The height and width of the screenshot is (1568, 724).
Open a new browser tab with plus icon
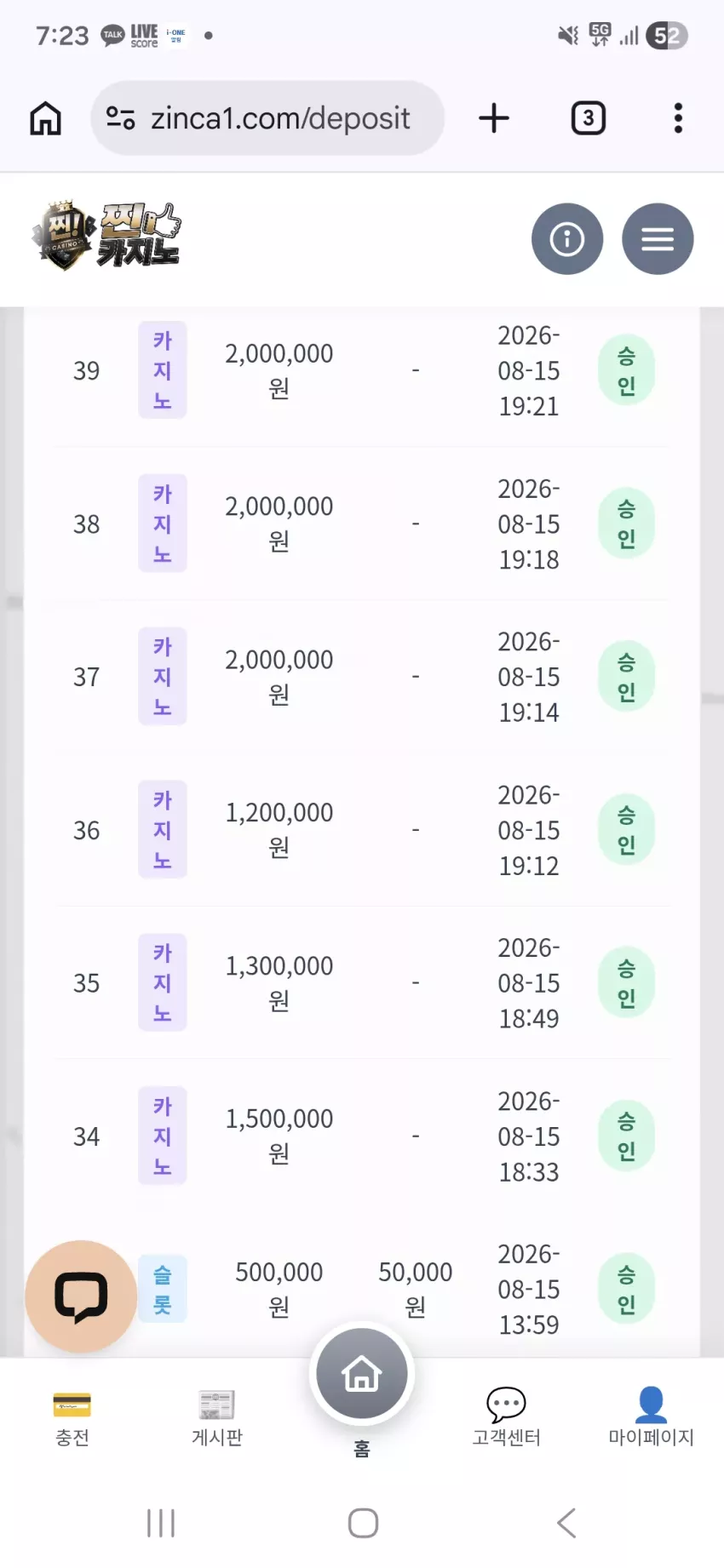494,118
